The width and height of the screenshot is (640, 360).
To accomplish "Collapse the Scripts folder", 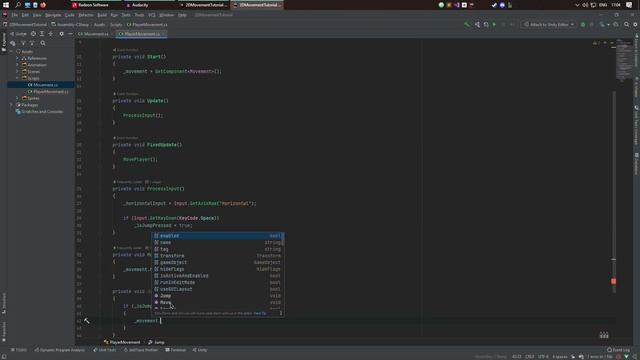I will 17,78.
